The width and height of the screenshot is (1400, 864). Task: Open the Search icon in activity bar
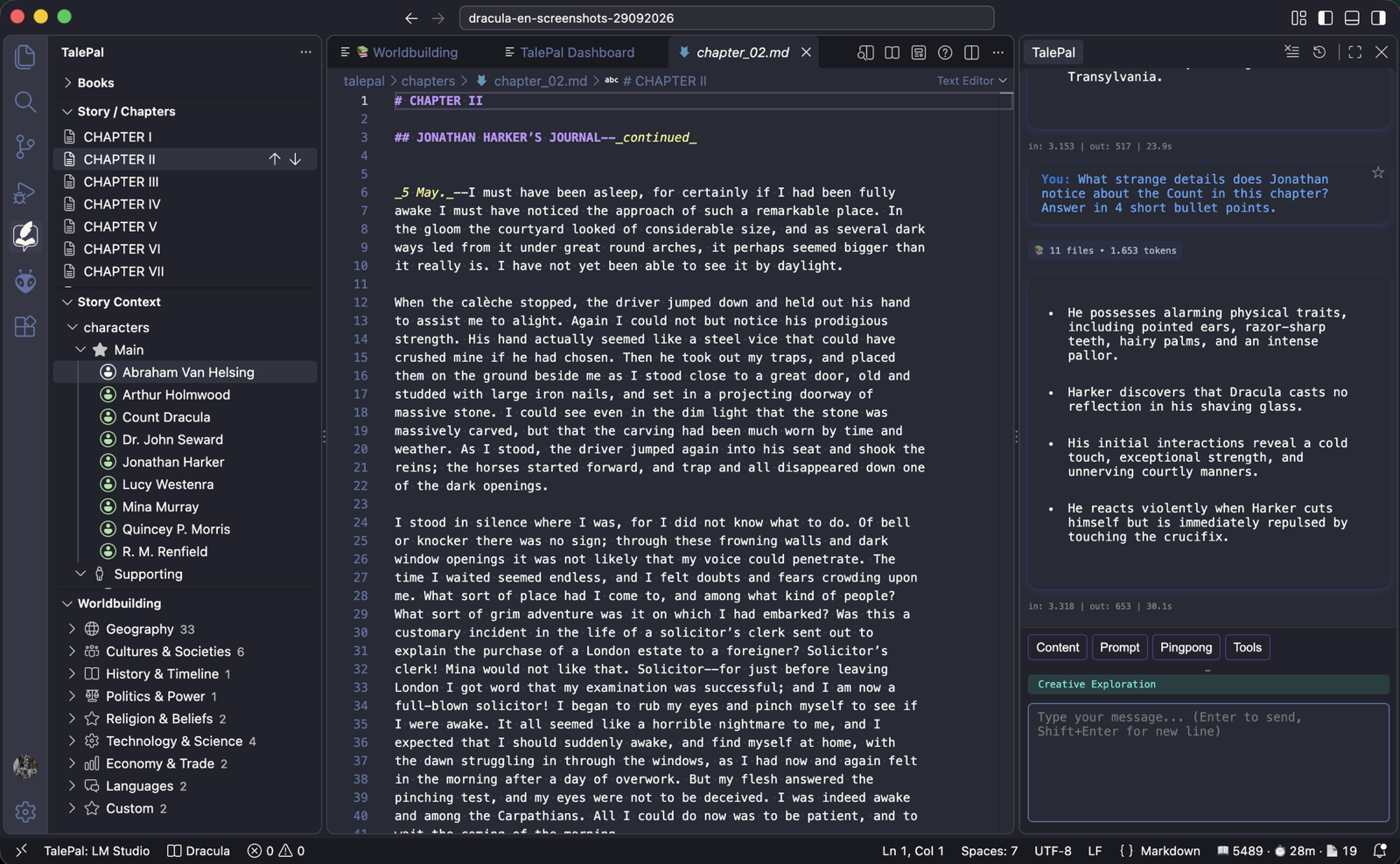pyautogui.click(x=25, y=102)
